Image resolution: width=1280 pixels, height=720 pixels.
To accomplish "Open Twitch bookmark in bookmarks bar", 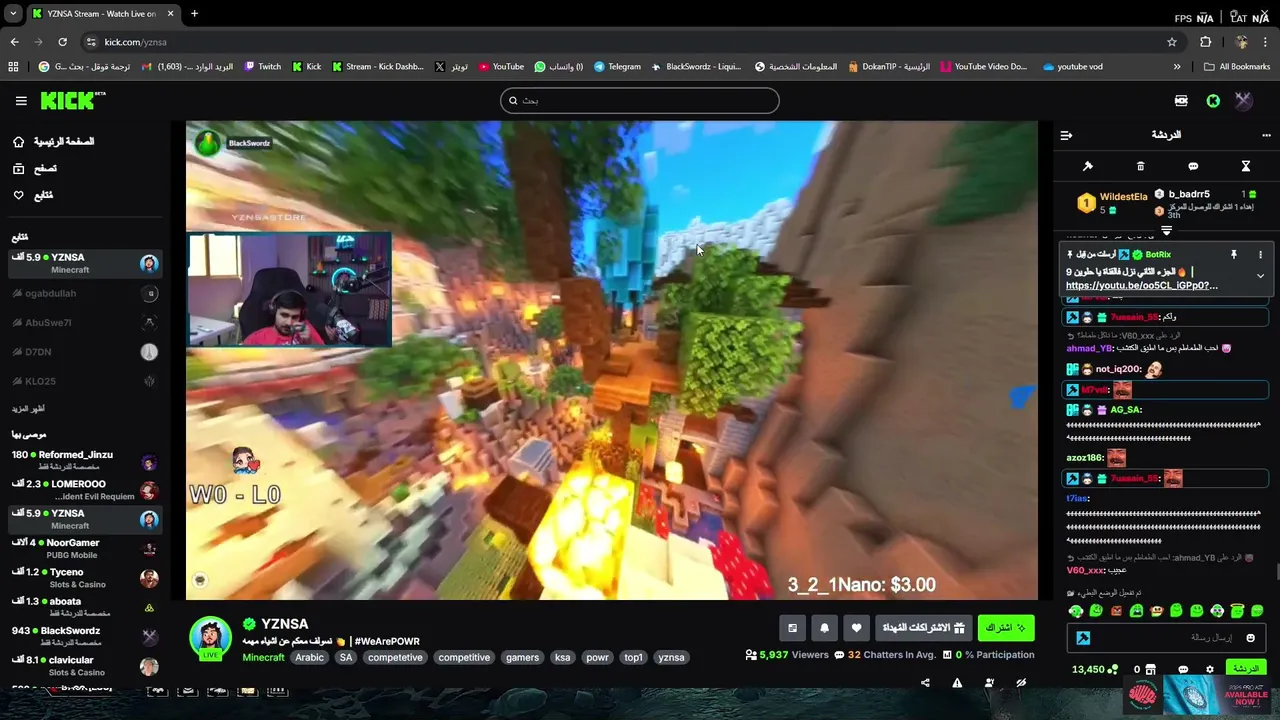I will [263, 67].
